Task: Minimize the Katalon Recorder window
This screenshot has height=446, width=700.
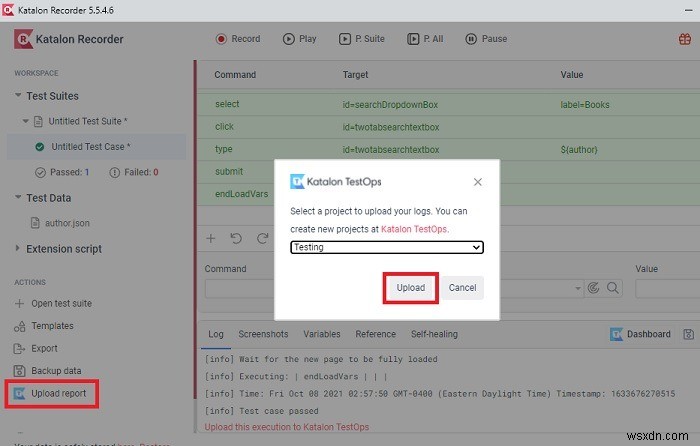Action: coord(688,10)
